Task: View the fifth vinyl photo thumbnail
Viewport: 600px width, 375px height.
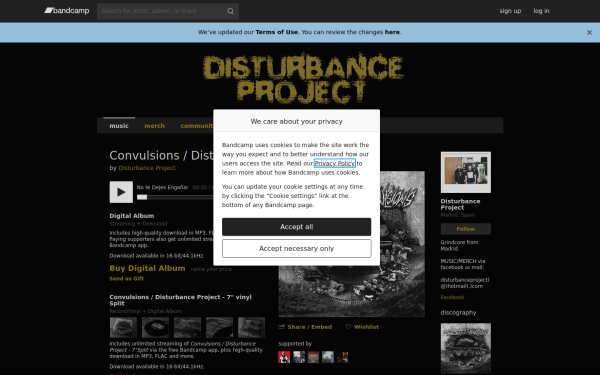Action: [x=251, y=328]
